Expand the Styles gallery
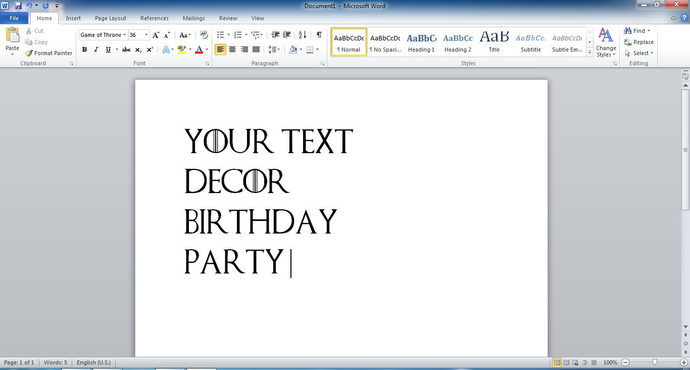 [590, 52]
